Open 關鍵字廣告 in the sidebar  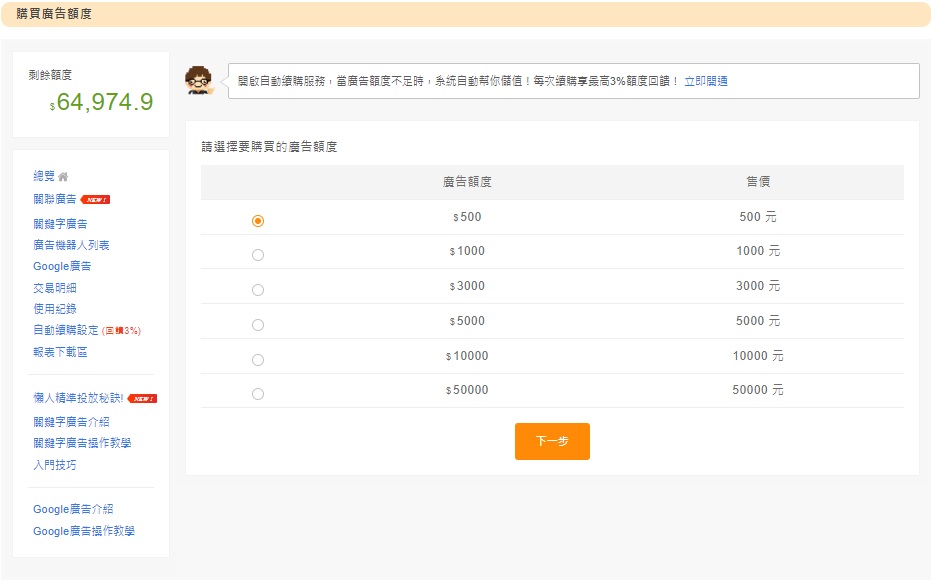pos(60,224)
